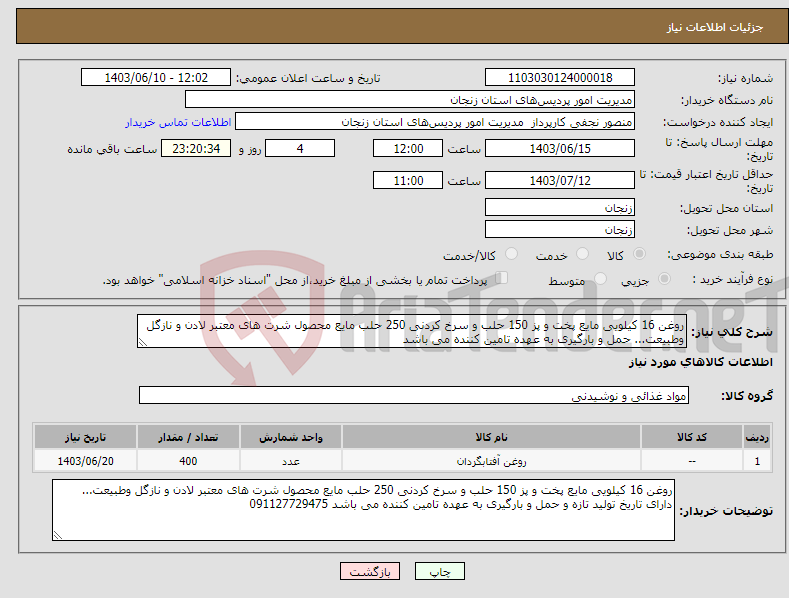Click the بازگشت back button
Viewport: 789px width, 598px height.
coord(370,571)
